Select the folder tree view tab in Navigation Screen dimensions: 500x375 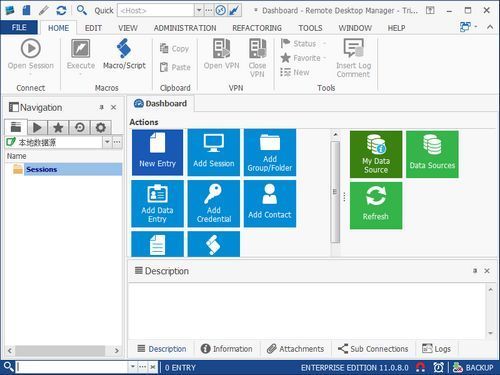[x=16, y=127]
